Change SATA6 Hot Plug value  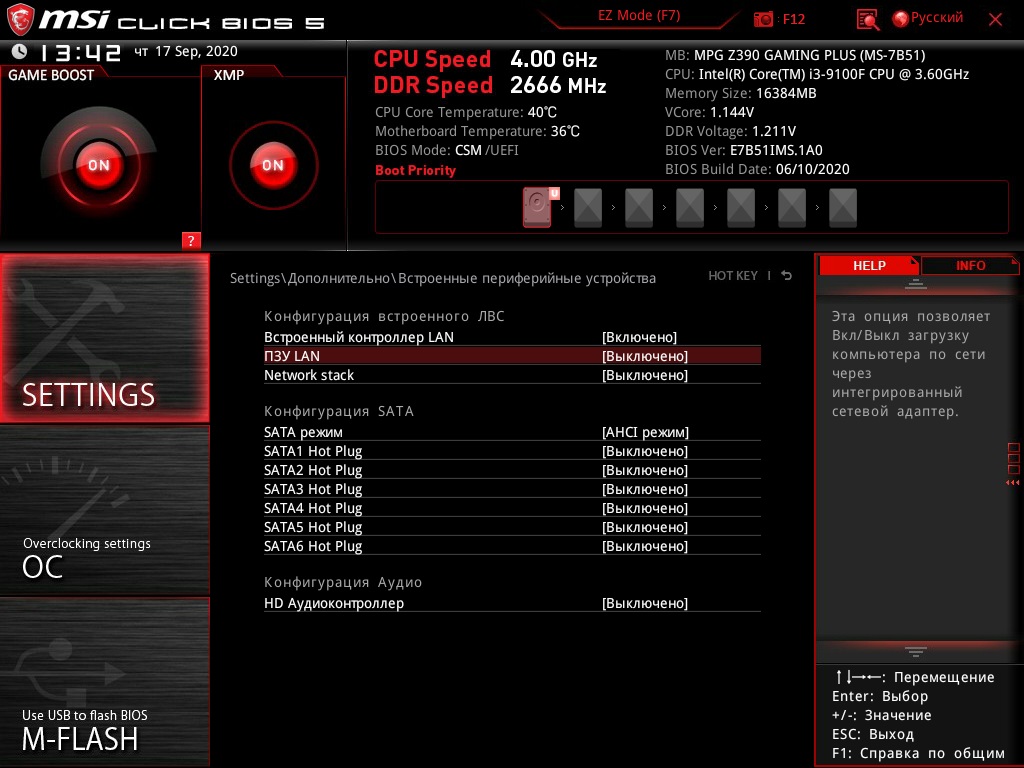click(x=645, y=545)
